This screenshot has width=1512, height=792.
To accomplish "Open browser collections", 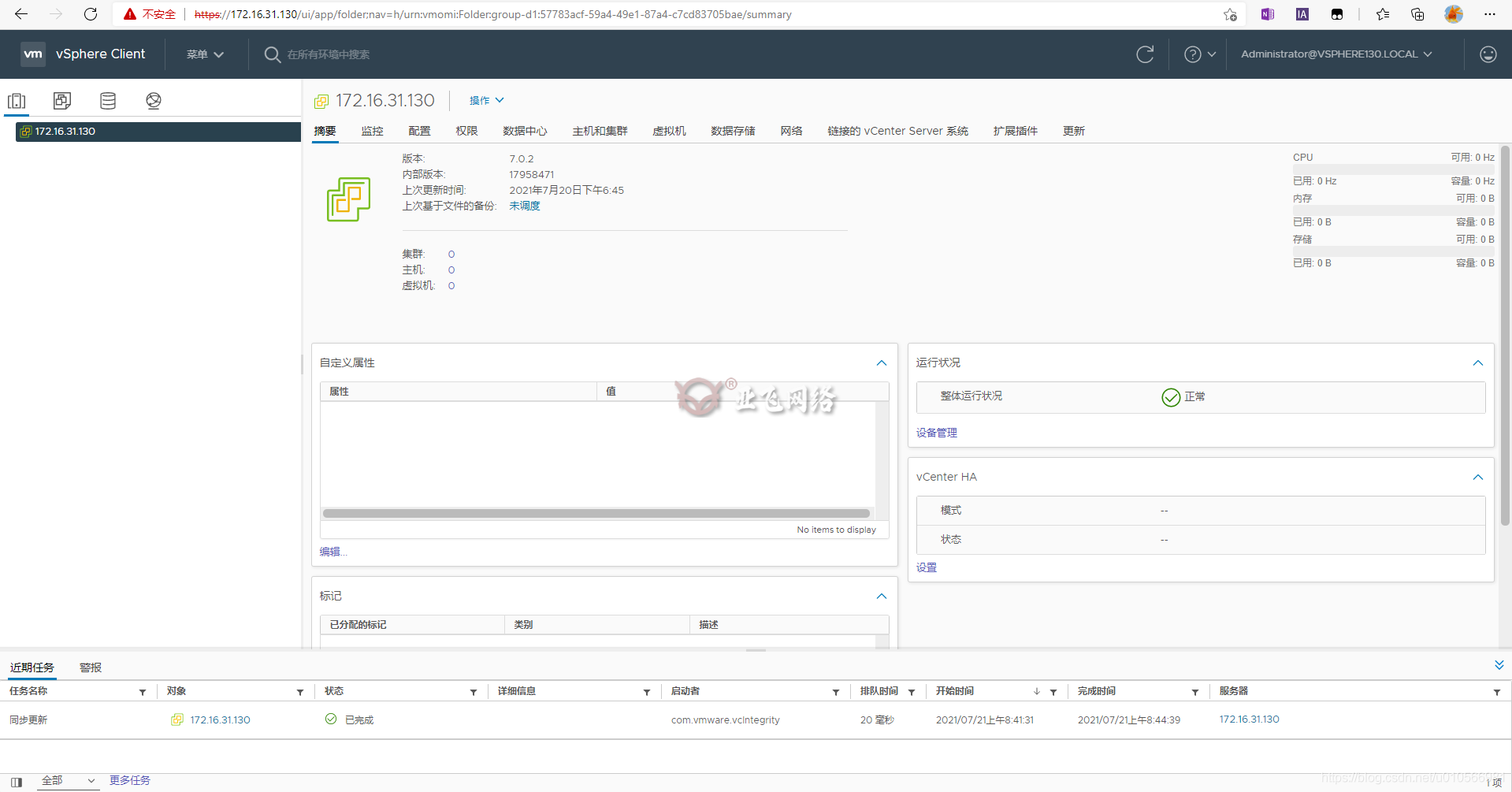I will [1417, 14].
